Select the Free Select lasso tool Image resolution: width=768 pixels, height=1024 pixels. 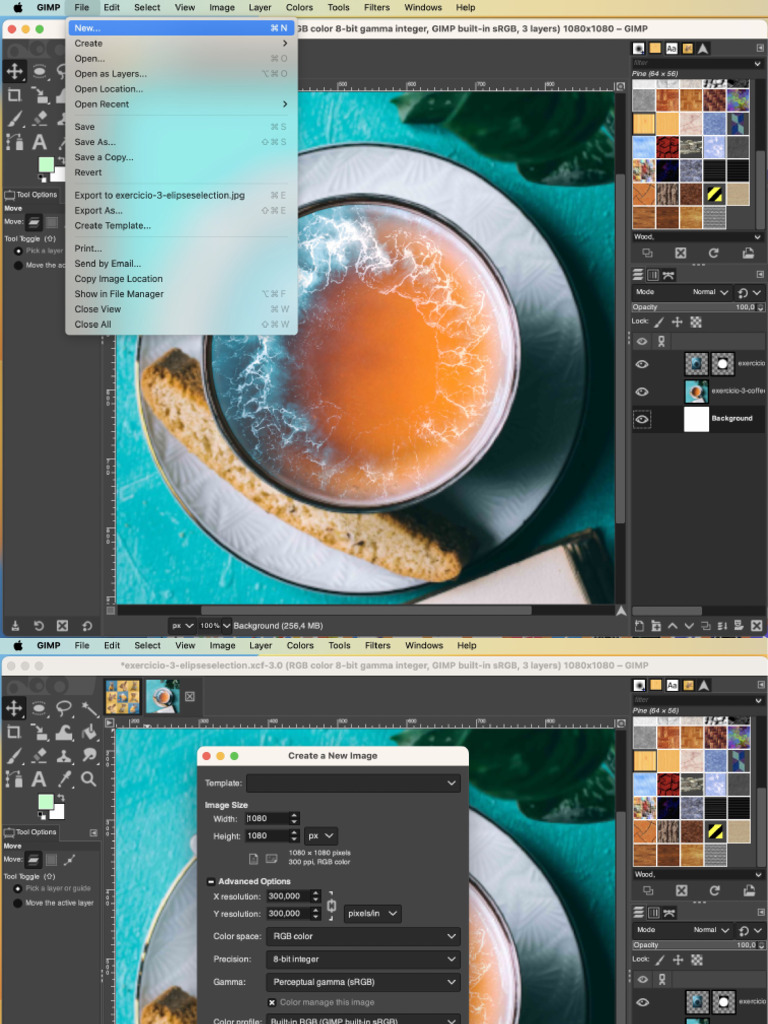click(x=64, y=709)
